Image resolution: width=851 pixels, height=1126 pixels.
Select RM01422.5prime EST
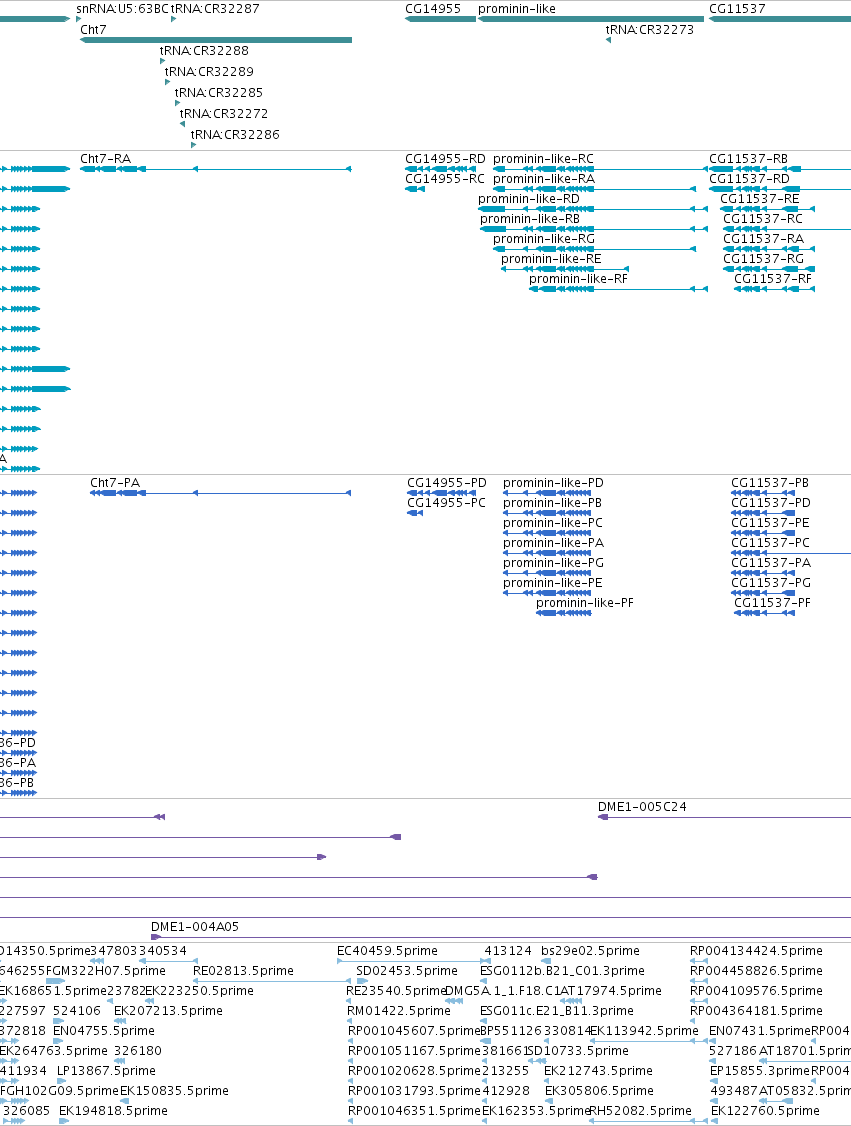[399, 1011]
